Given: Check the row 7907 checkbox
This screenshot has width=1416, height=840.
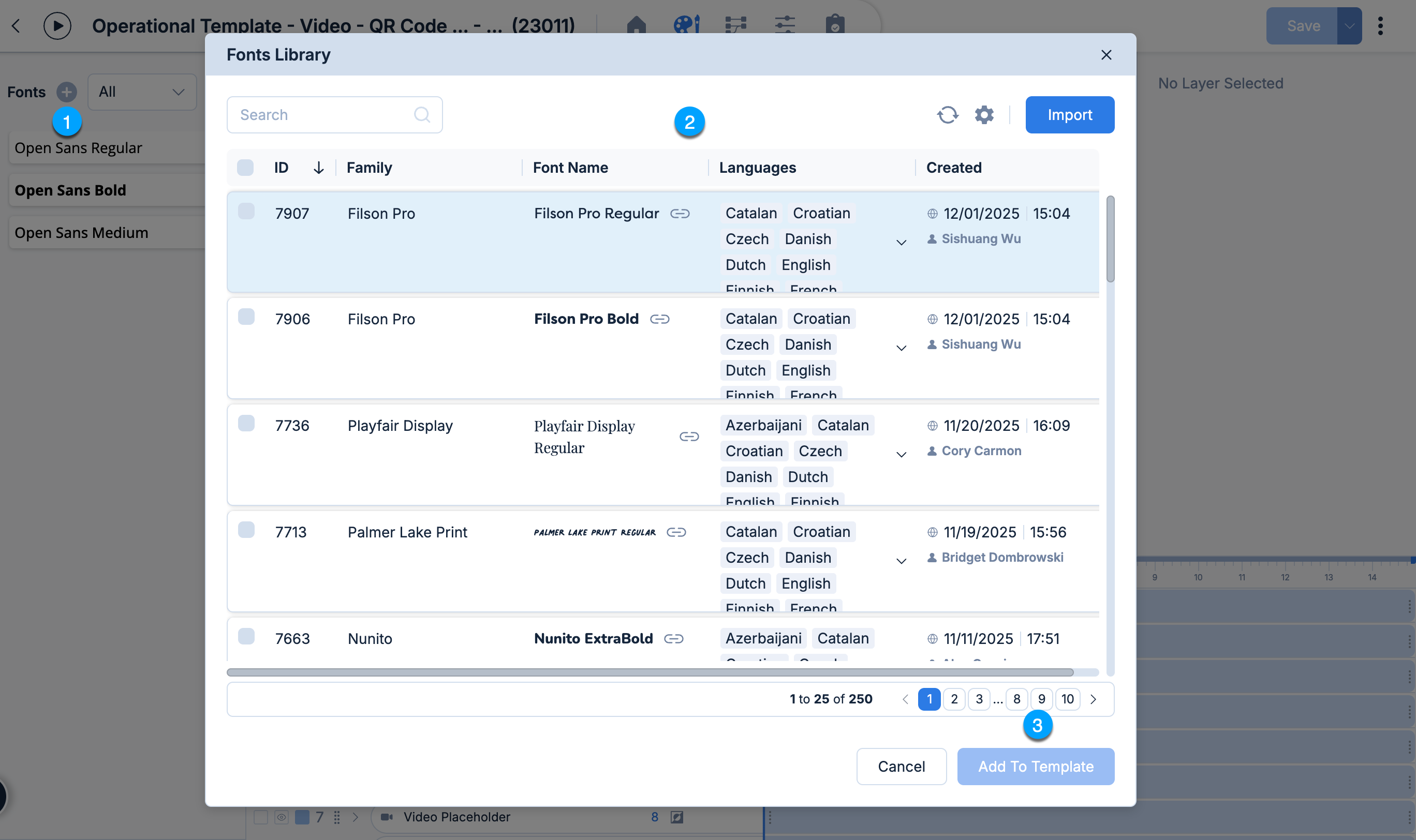Looking at the screenshot, I should pyautogui.click(x=246, y=211).
